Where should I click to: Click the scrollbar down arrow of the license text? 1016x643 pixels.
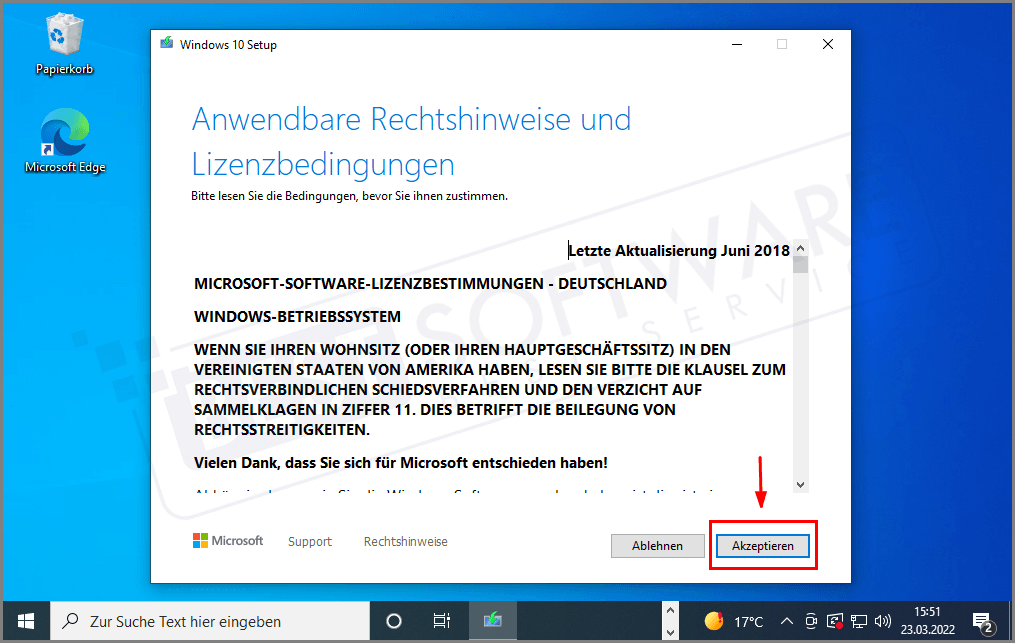(800, 484)
